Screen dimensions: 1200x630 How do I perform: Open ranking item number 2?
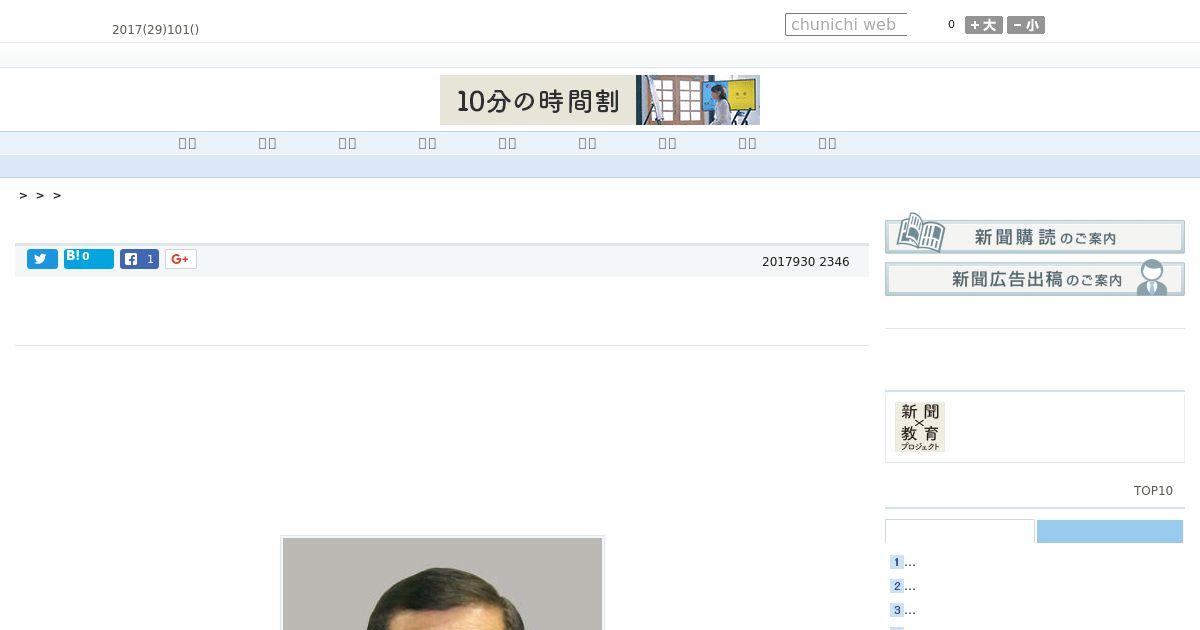click(903, 586)
